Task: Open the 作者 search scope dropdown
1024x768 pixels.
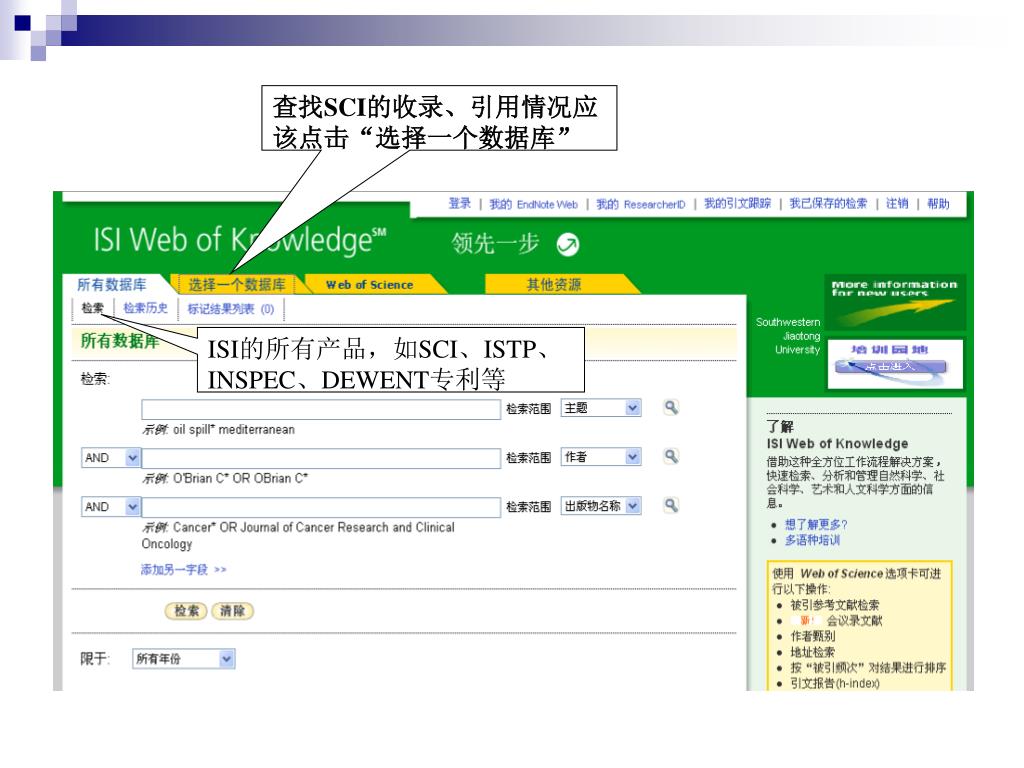Action: point(601,457)
